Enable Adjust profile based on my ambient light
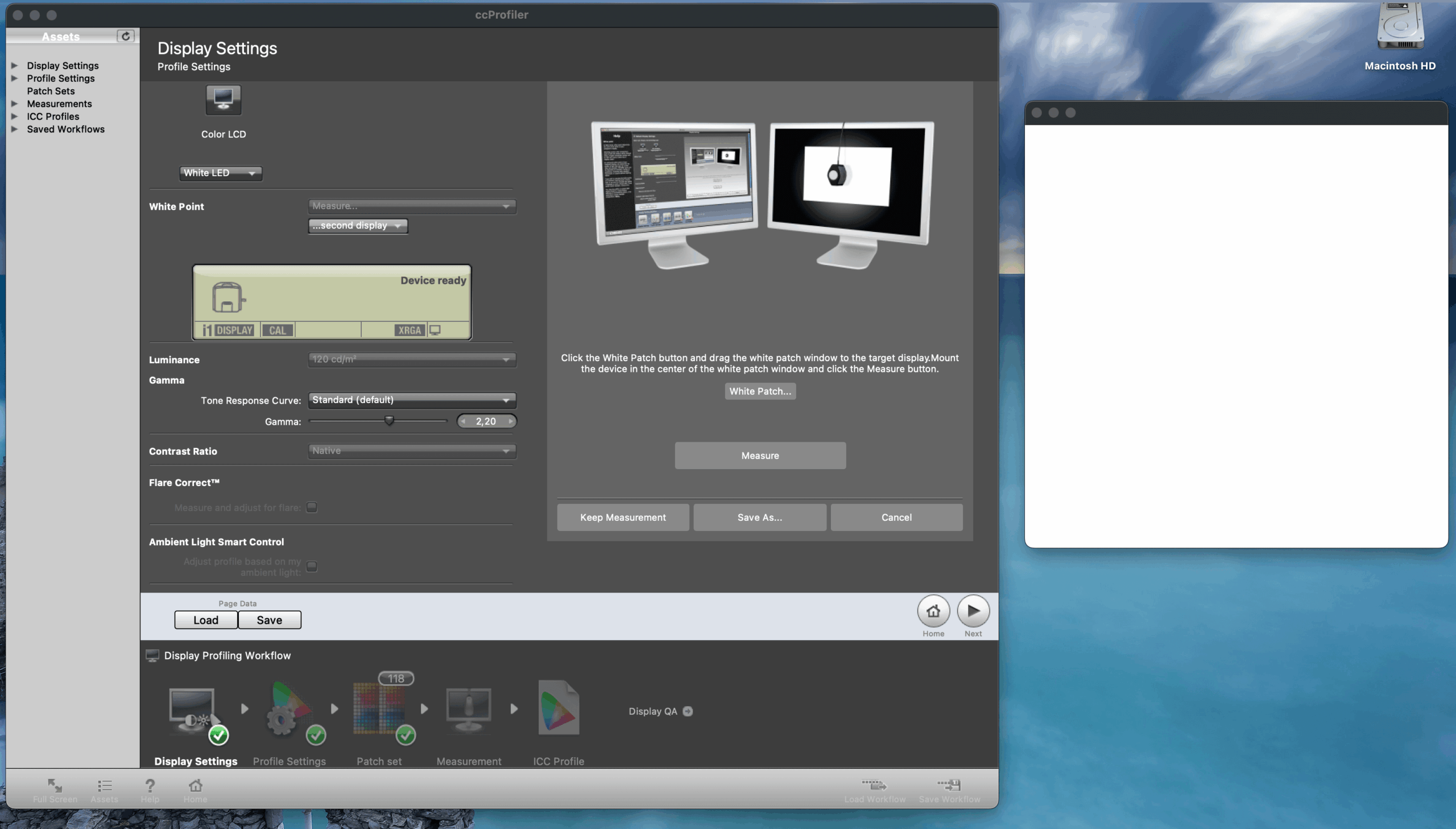 [312, 566]
